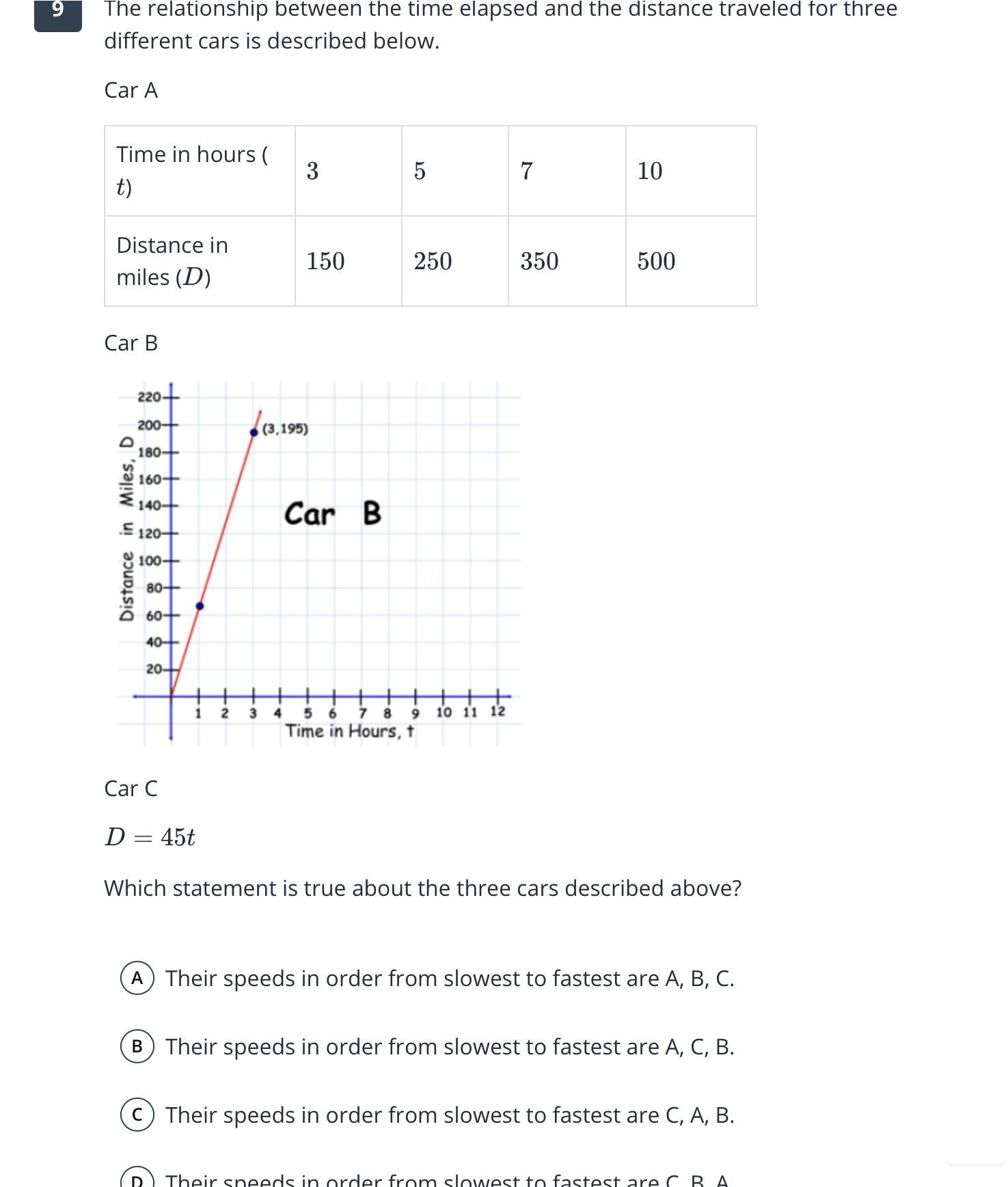The height and width of the screenshot is (1187, 1008).
Task: Click the 'Time in Hours, t' axis label
Action: click(350, 731)
